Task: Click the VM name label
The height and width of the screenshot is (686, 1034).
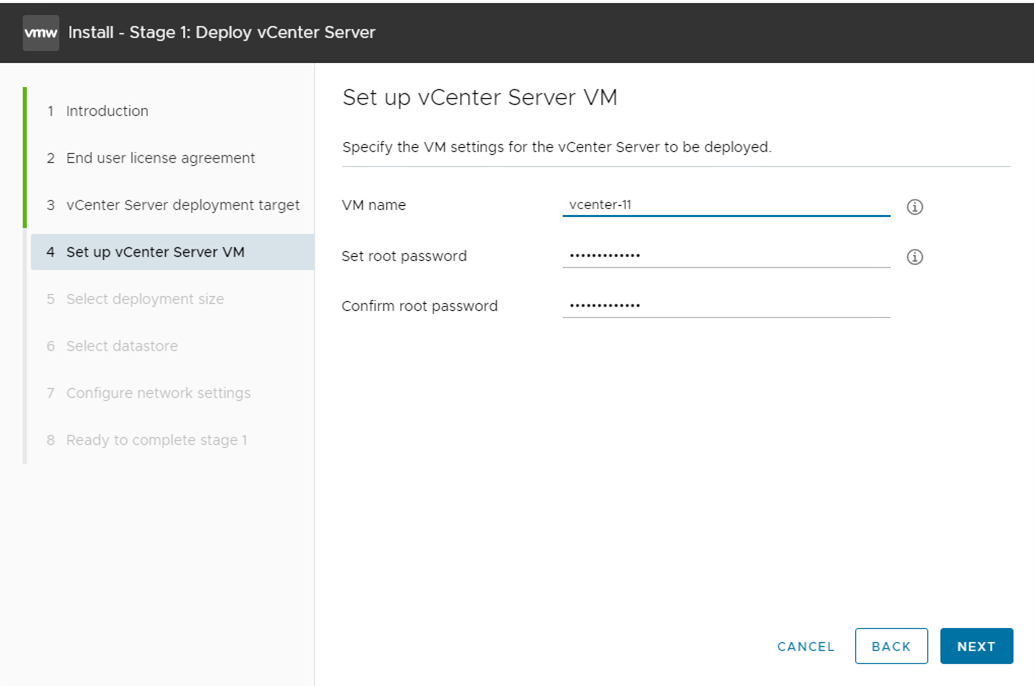Action: (x=374, y=205)
